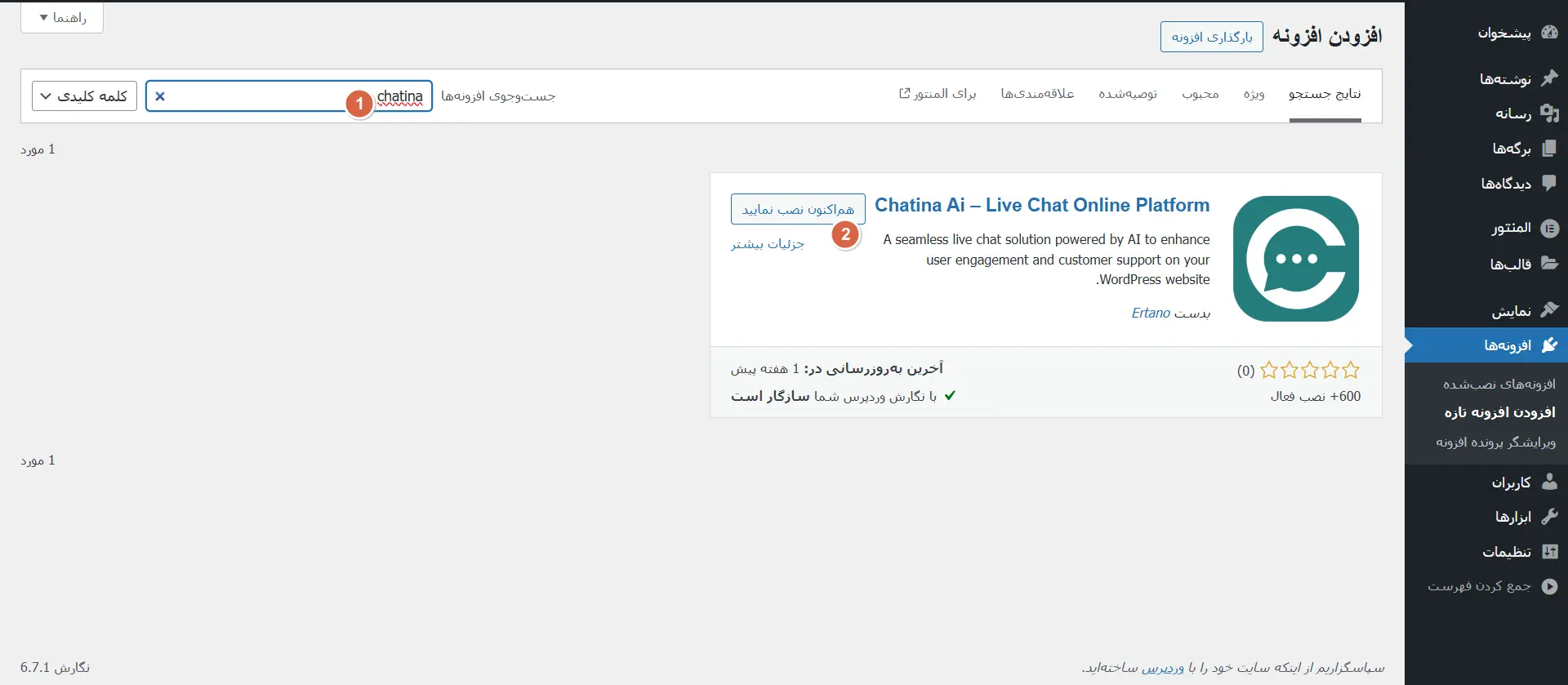Click the آخرین به‌روزرسانی update text

837,369
